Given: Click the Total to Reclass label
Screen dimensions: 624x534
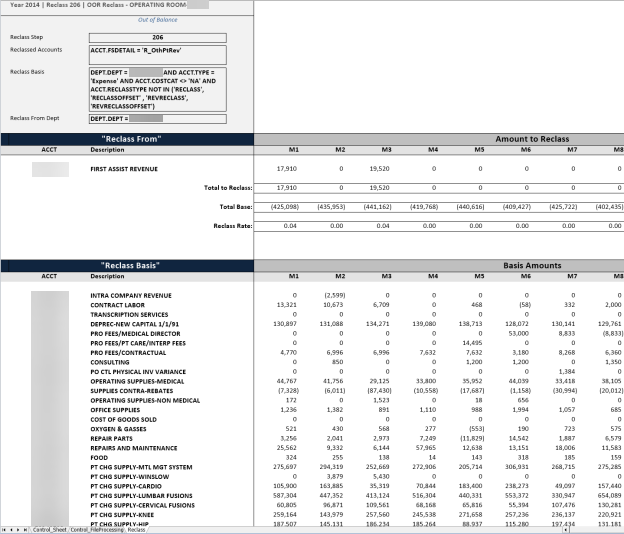Looking at the screenshot, I should [228, 188].
